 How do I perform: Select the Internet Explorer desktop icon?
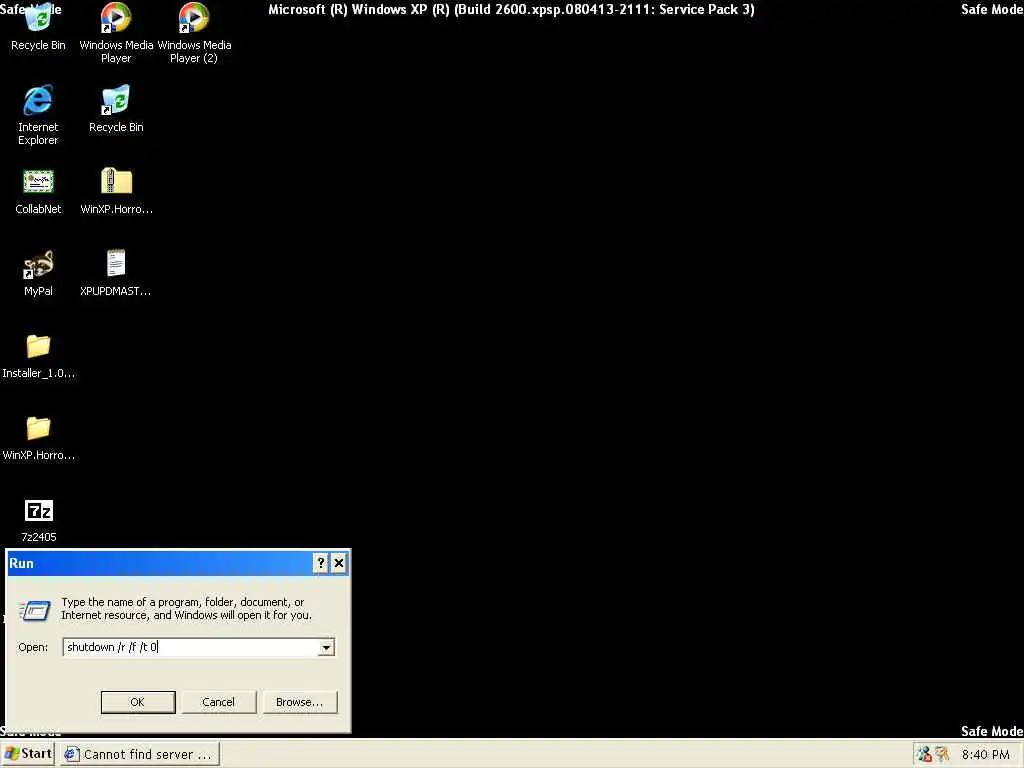38,100
